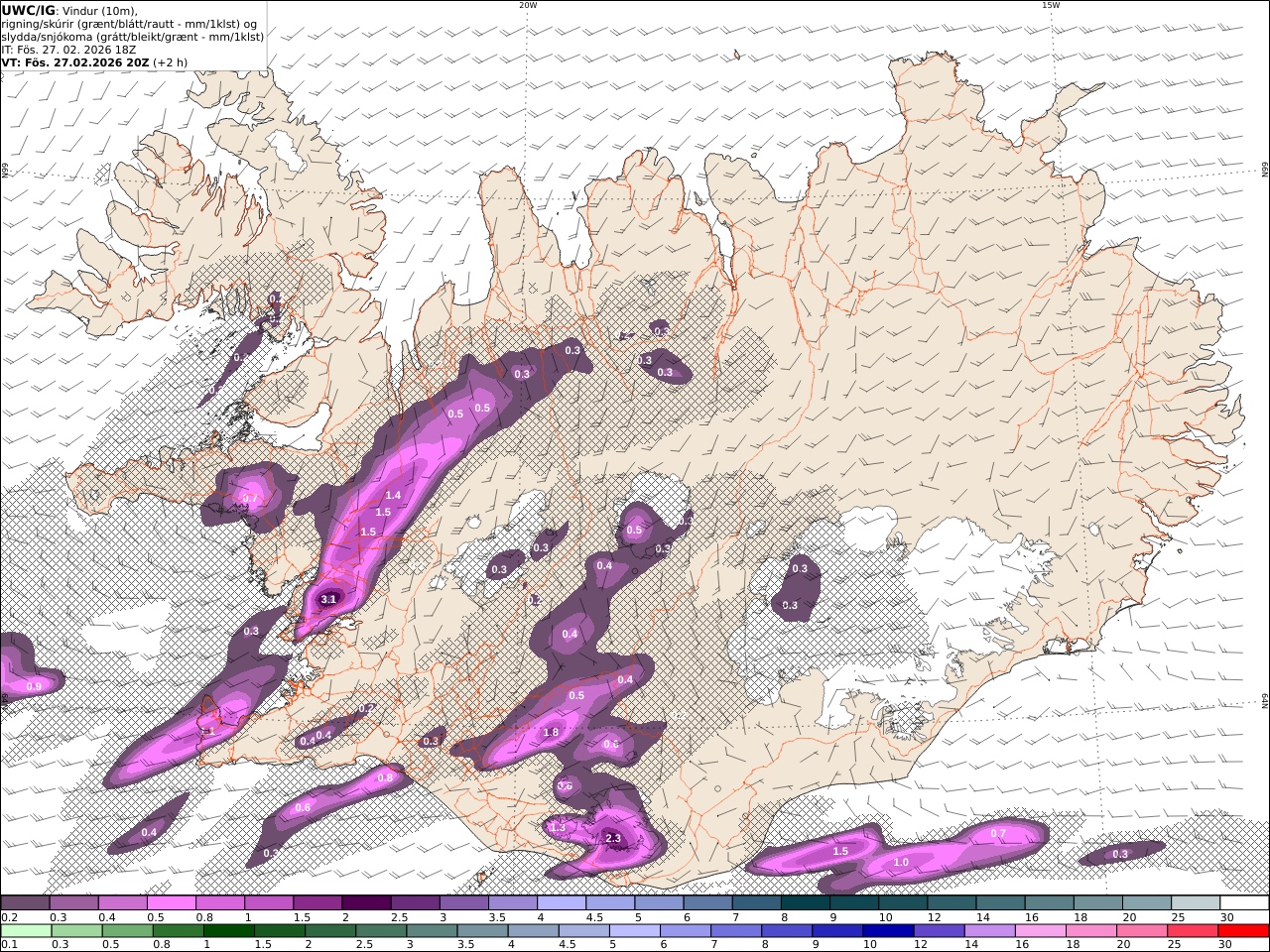
Task: Click the 0.9 label at the western edge
Action: [34, 686]
